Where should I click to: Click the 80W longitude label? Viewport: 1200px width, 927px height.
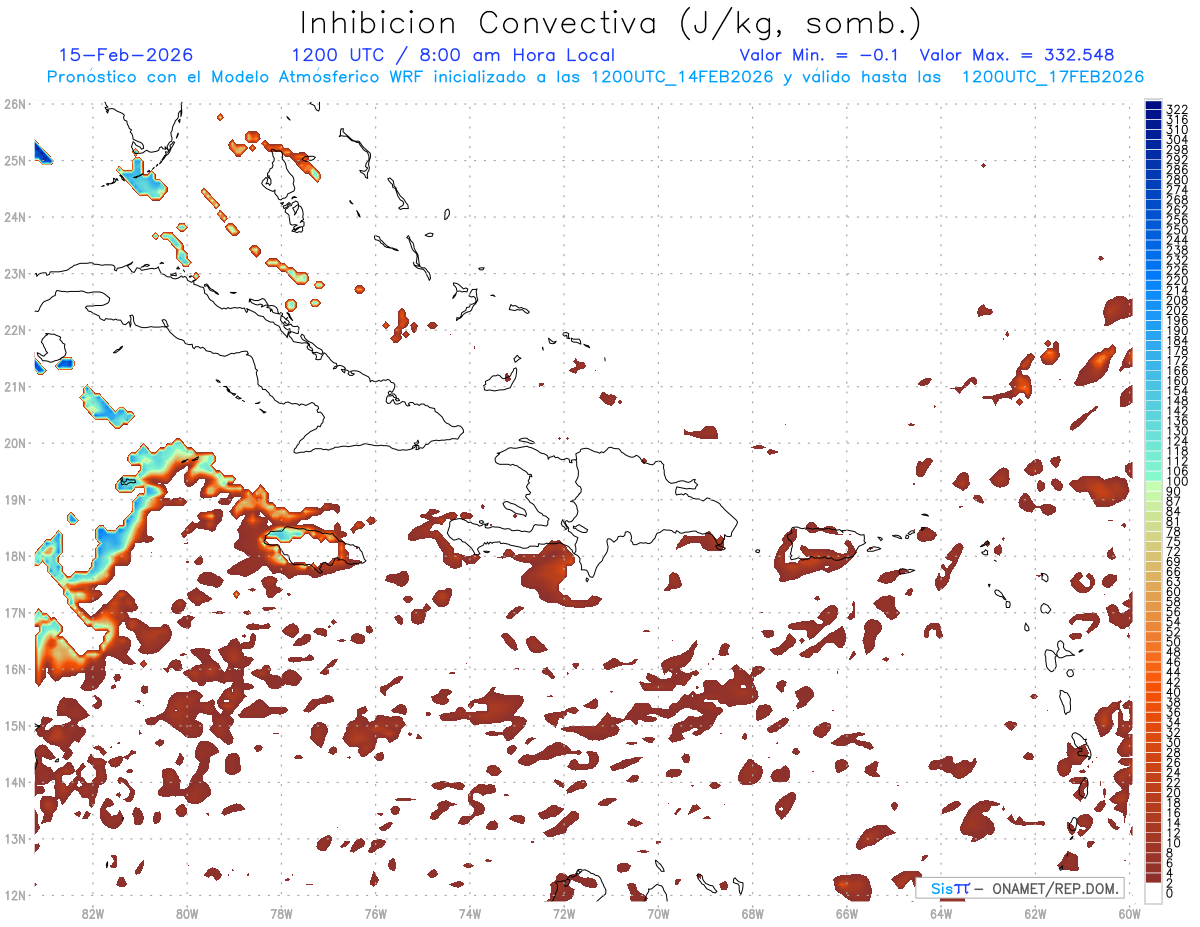point(186,913)
